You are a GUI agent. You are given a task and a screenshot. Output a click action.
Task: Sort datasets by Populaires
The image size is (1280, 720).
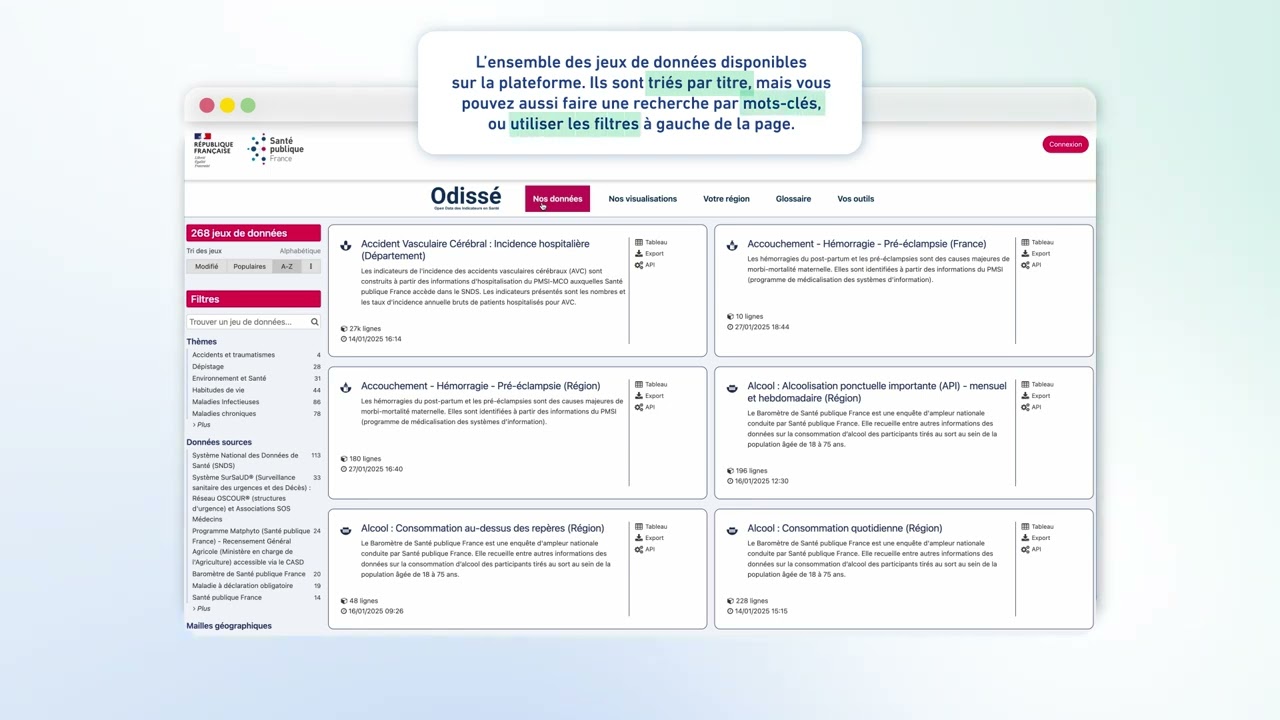pyautogui.click(x=250, y=267)
